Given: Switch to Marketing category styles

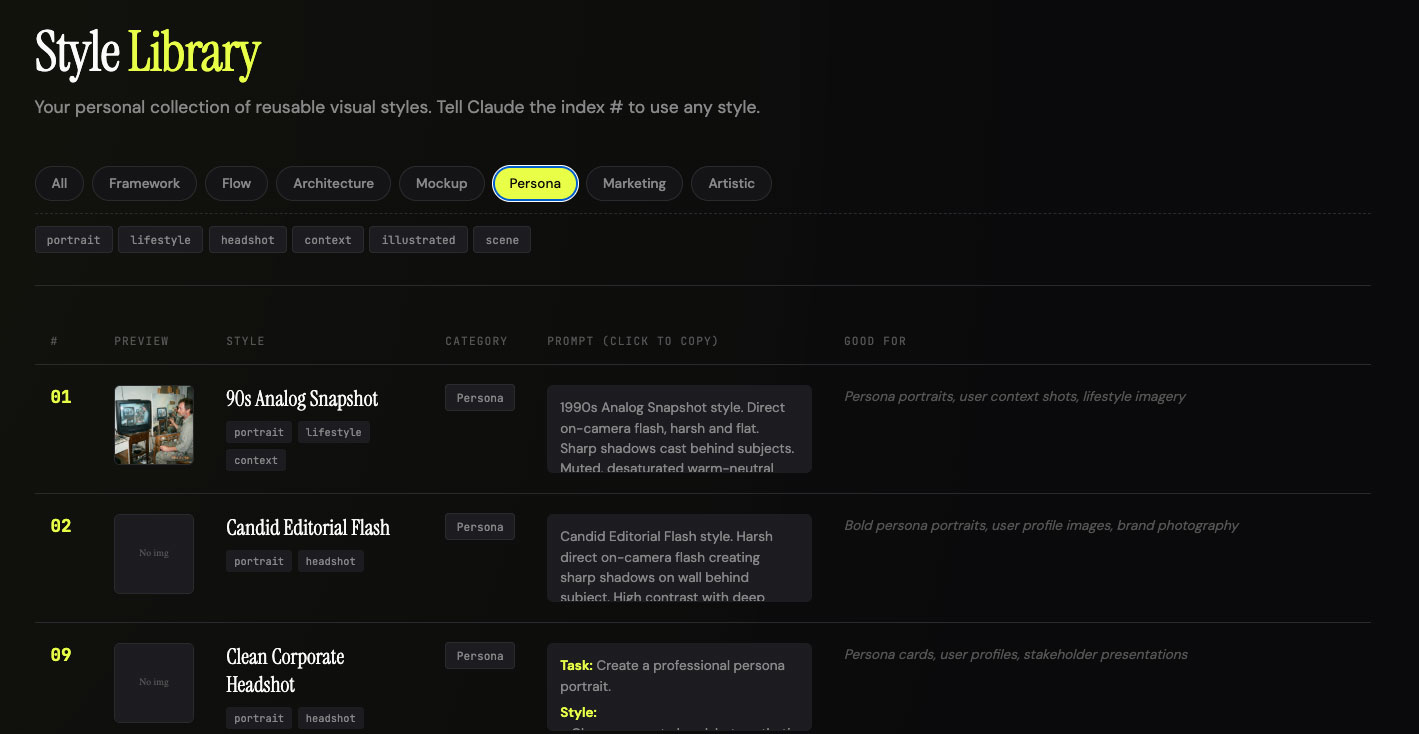Looking at the screenshot, I should [634, 183].
